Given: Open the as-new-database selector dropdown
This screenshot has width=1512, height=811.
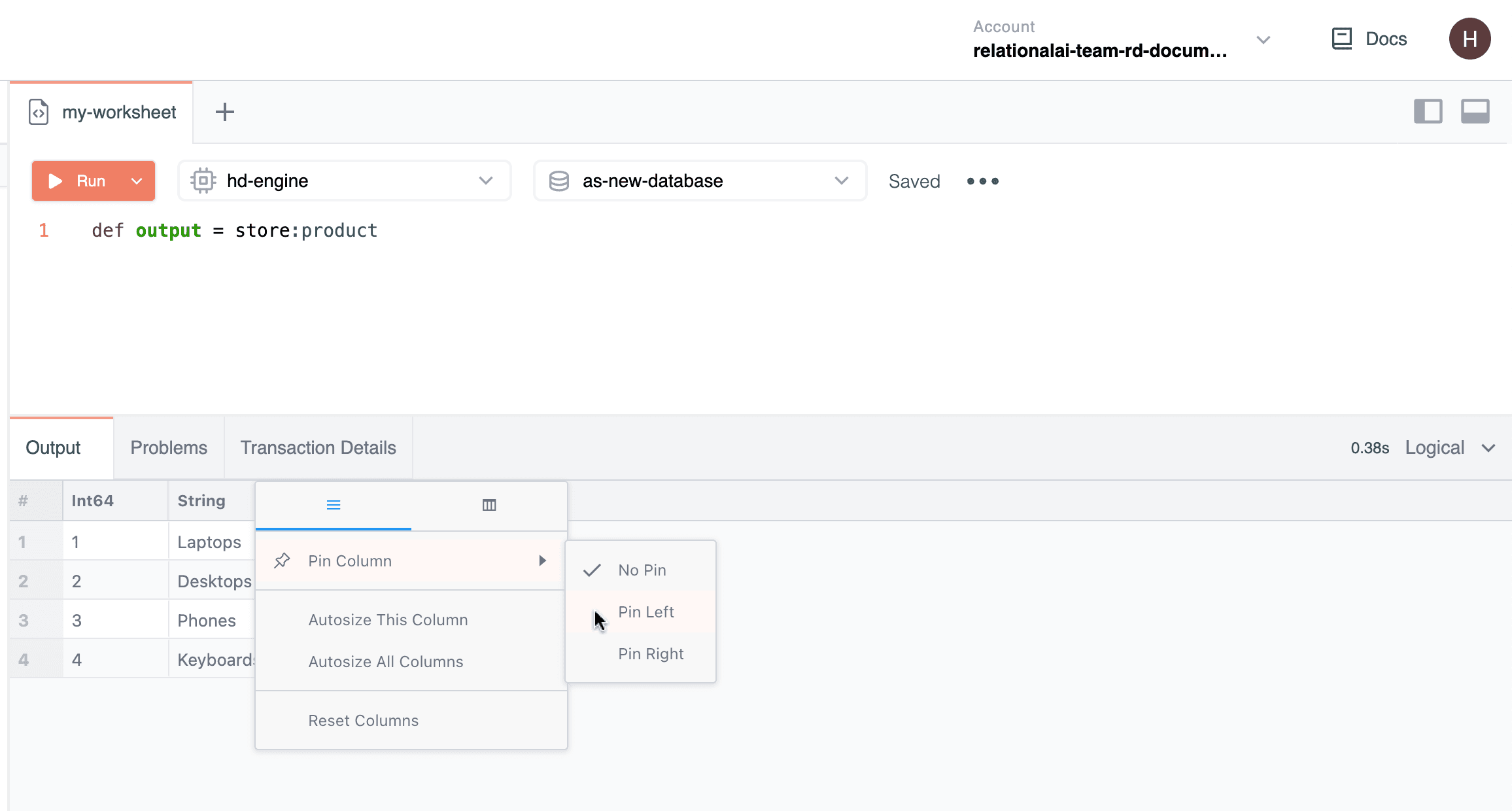Looking at the screenshot, I should click(x=700, y=181).
